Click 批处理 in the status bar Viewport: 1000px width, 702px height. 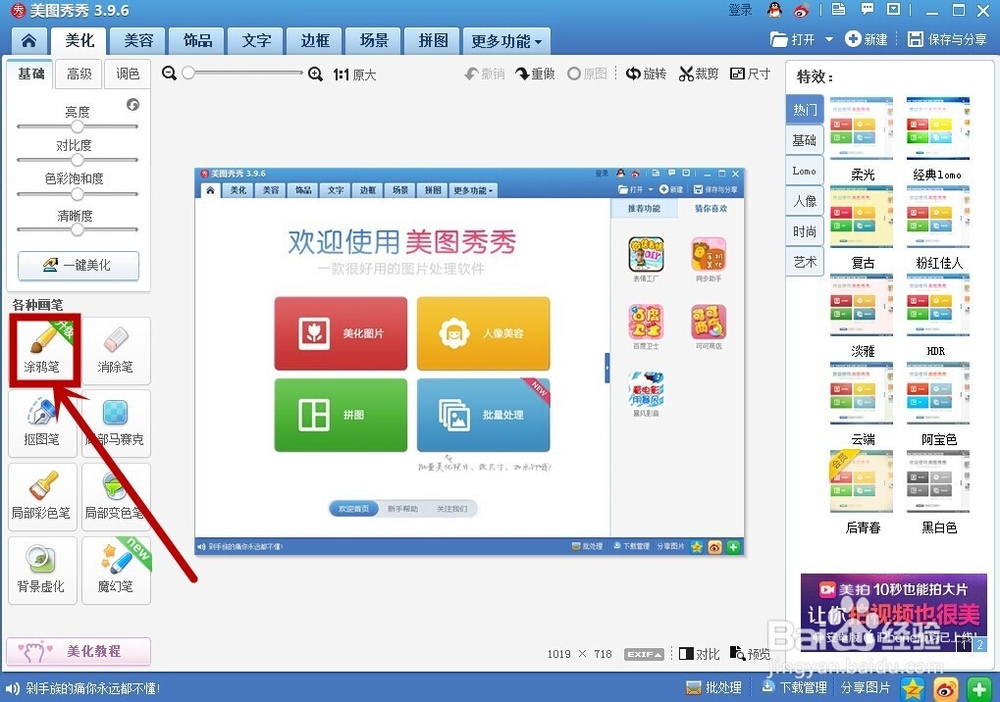click(714, 688)
